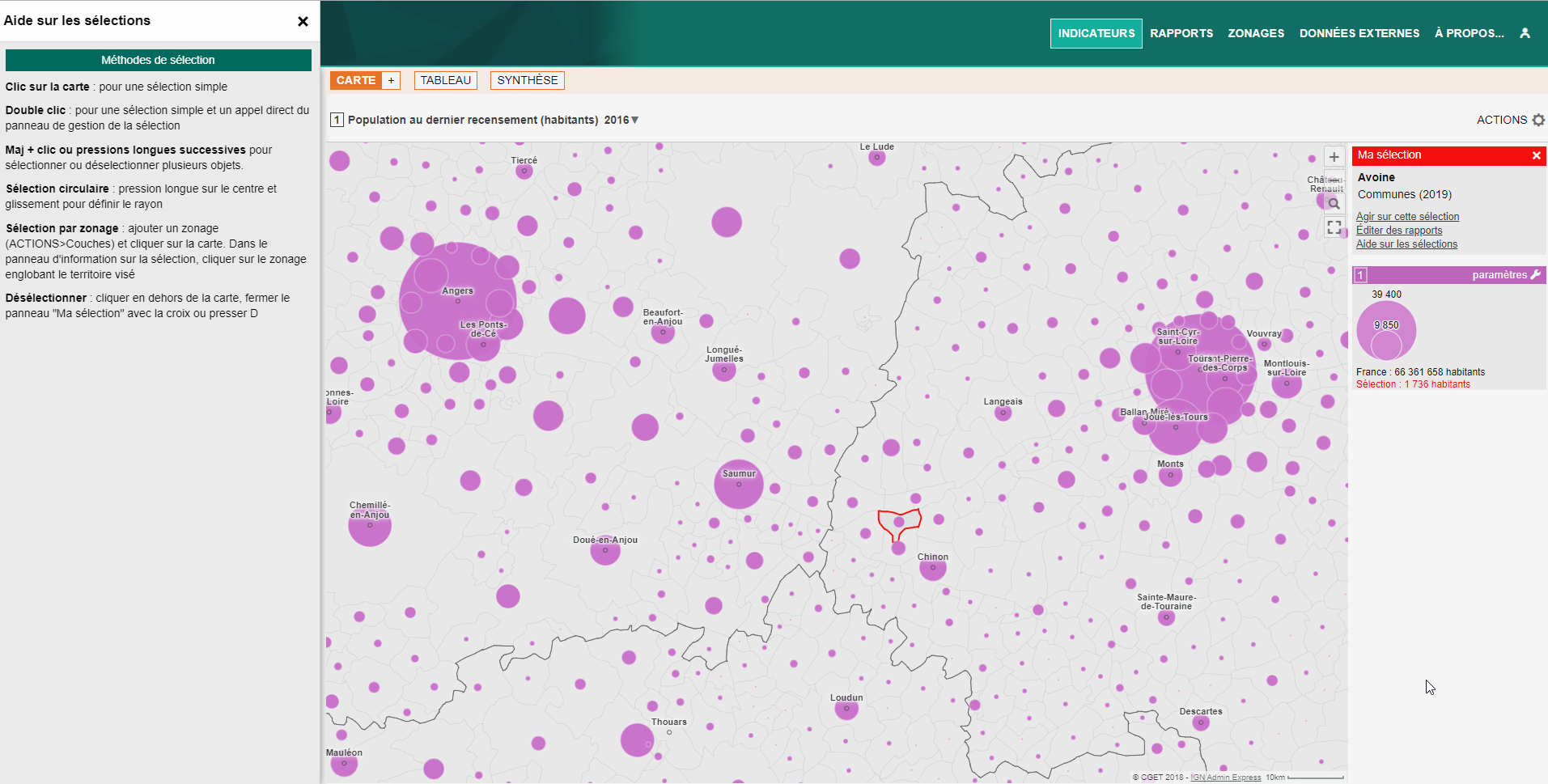Click the map search magnifier icon
Viewport: 1548px width, 784px height.
1334,204
